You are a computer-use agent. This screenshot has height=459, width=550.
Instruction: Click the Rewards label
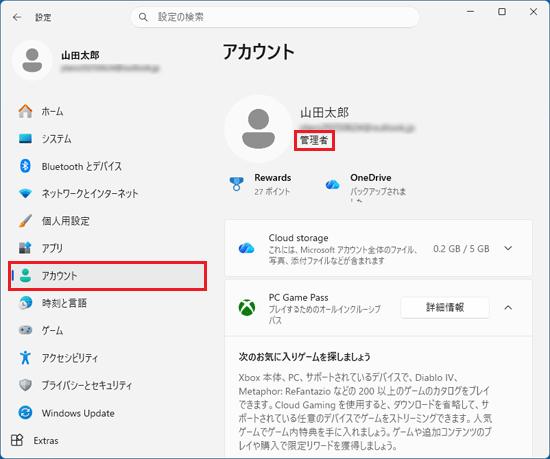(x=273, y=177)
